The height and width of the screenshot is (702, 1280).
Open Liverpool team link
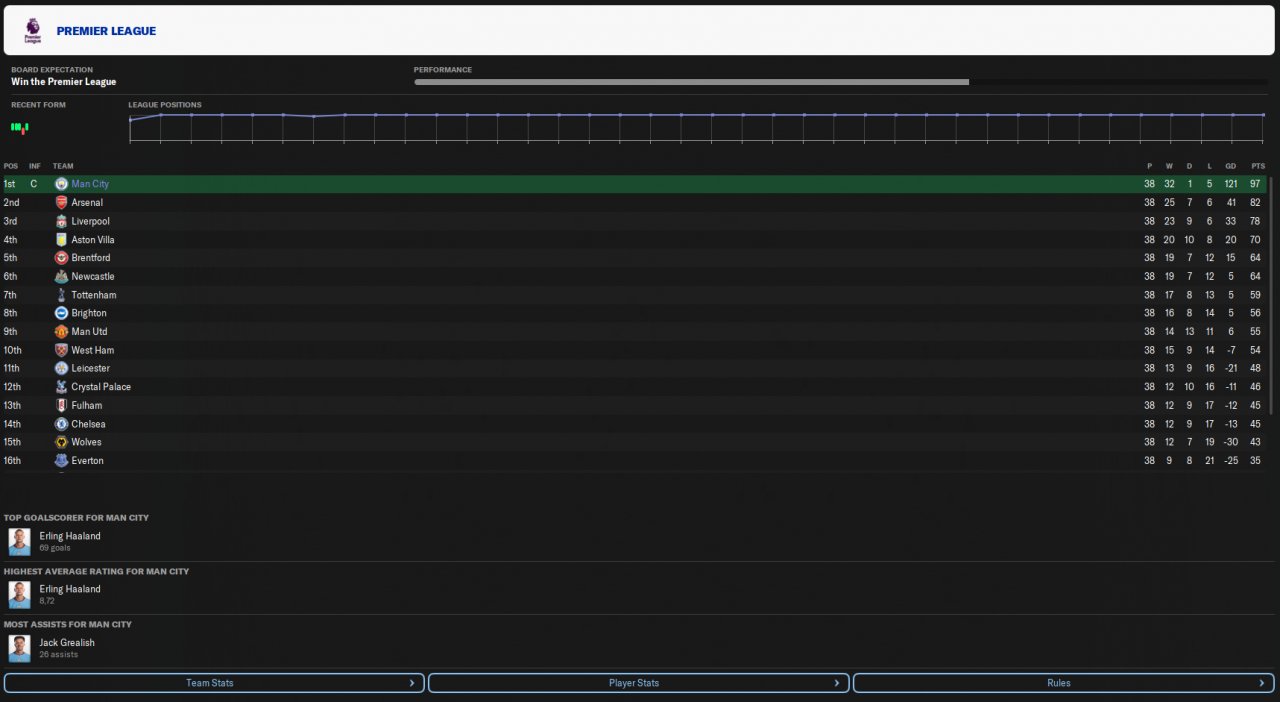click(x=90, y=221)
